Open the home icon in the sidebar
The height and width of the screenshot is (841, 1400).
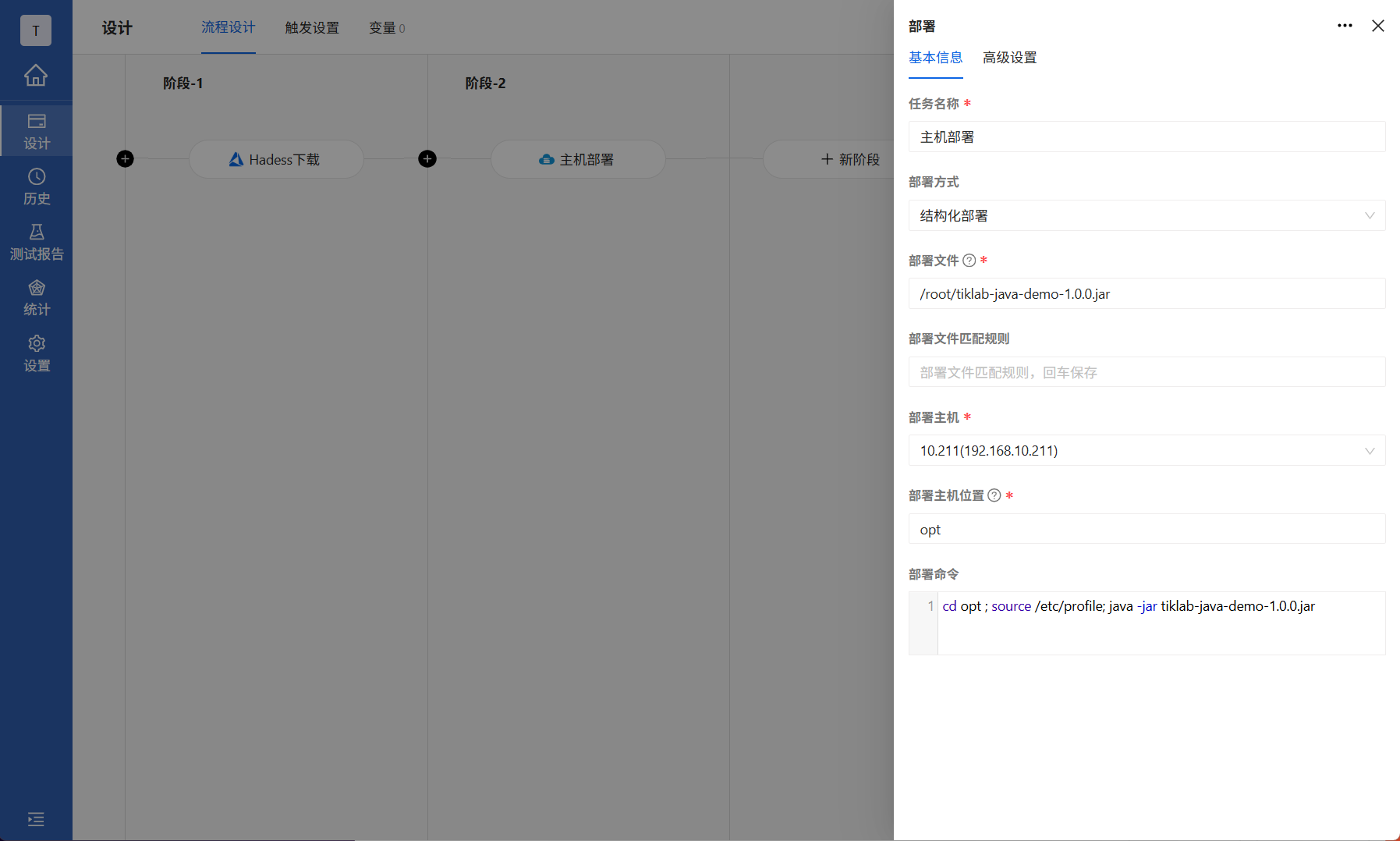pos(36,76)
